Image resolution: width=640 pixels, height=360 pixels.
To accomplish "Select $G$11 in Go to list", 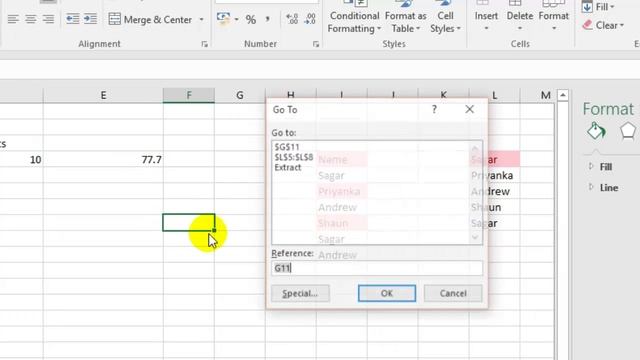I will click(x=287, y=147).
